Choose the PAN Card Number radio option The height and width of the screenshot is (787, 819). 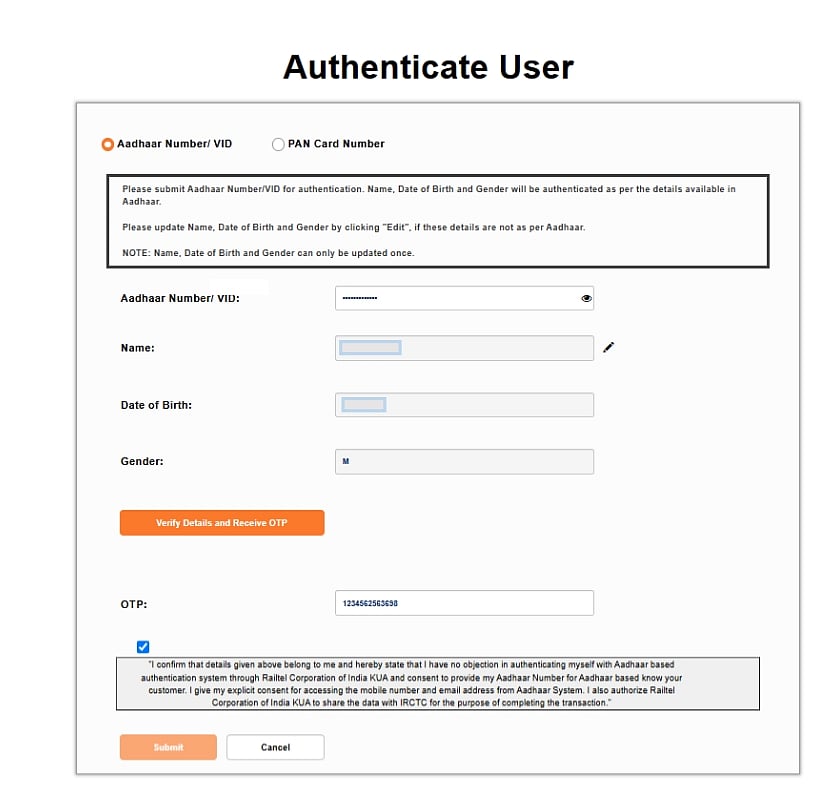(x=278, y=144)
